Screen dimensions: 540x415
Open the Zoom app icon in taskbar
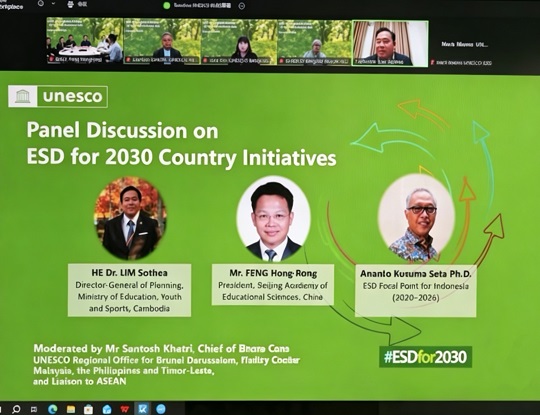pyautogui.click(x=161, y=409)
